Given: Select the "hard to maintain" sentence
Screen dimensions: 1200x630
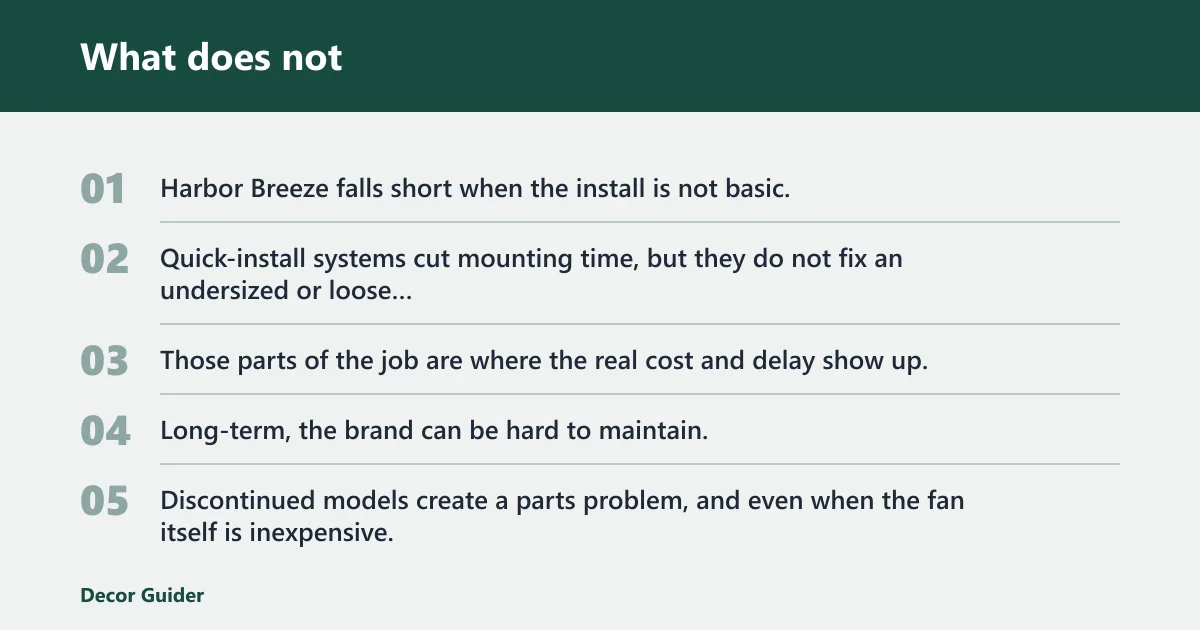Looking at the screenshot, I should 434,431.
